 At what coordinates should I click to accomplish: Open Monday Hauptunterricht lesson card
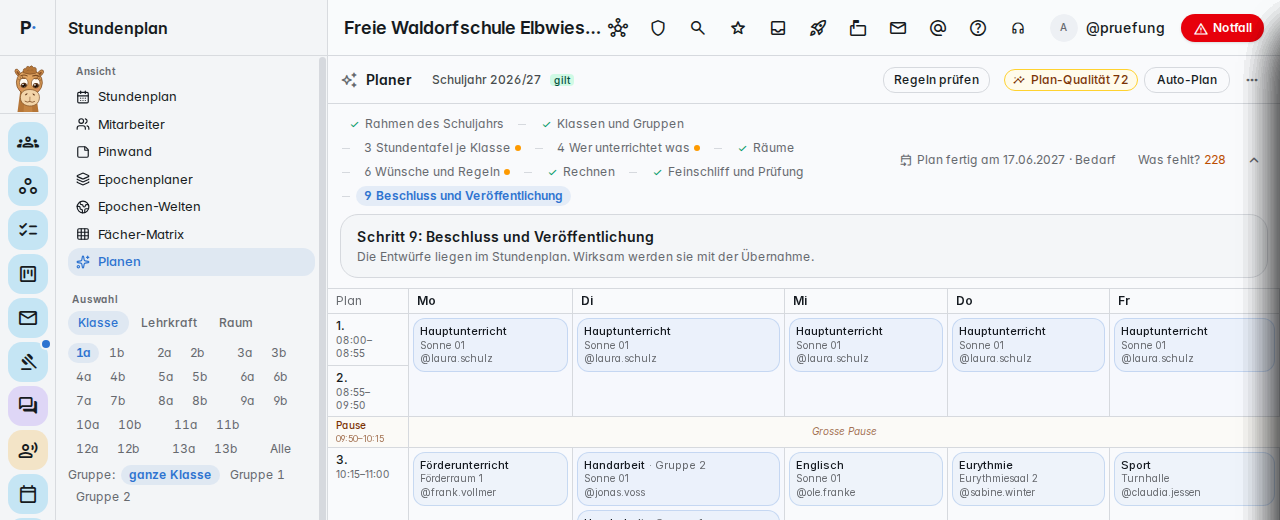pyautogui.click(x=490, y=345)
